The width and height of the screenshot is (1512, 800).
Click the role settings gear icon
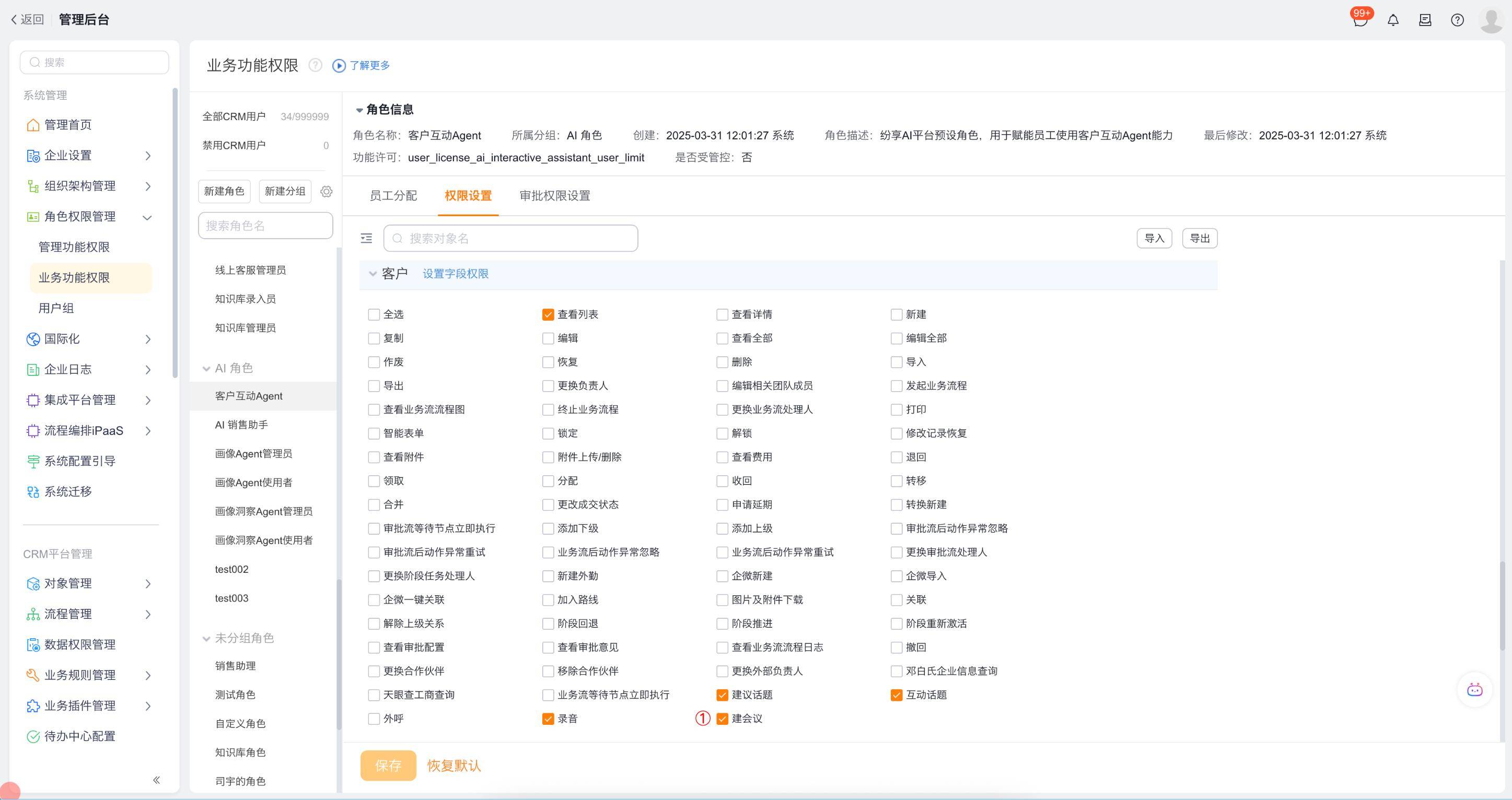(327, 191)
